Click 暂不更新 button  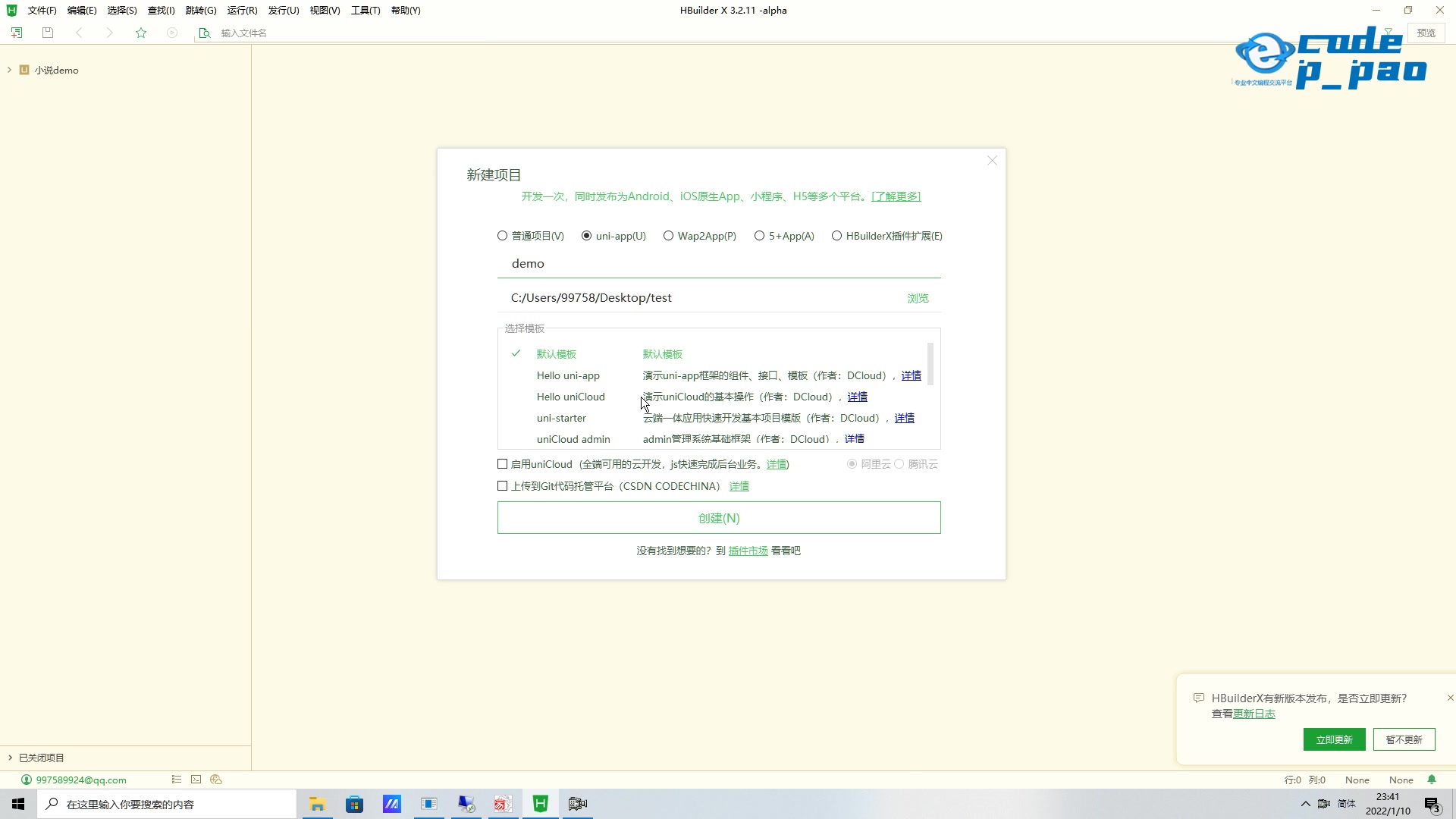coord(1404,739)
